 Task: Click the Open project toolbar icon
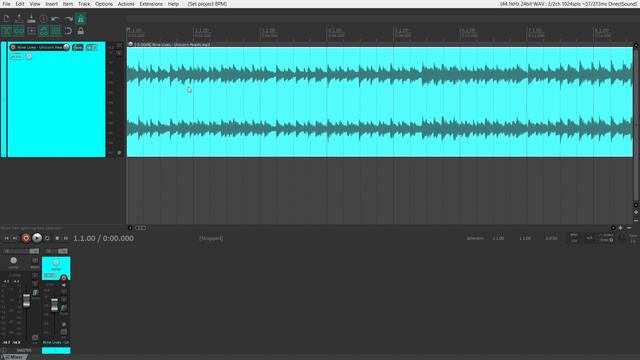tap(19, 19)
